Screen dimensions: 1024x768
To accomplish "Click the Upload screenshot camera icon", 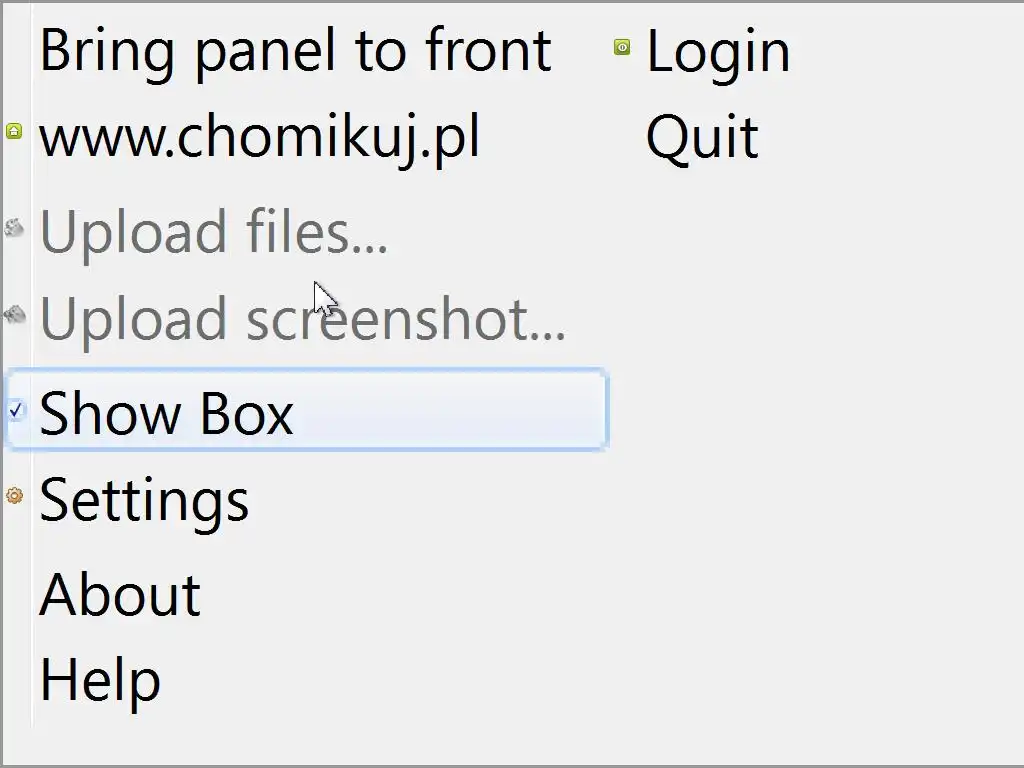I will pyautogui.click(x=14, y=314).
